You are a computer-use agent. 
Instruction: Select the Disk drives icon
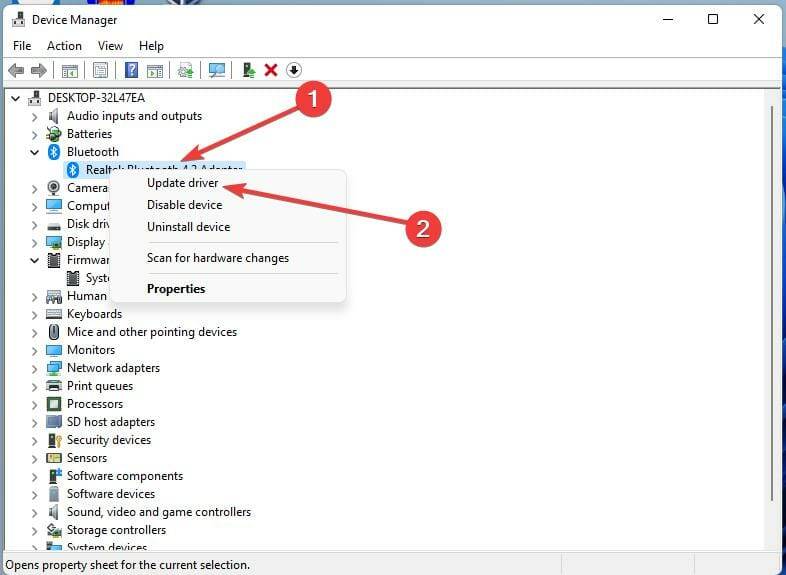click(54, 225)
